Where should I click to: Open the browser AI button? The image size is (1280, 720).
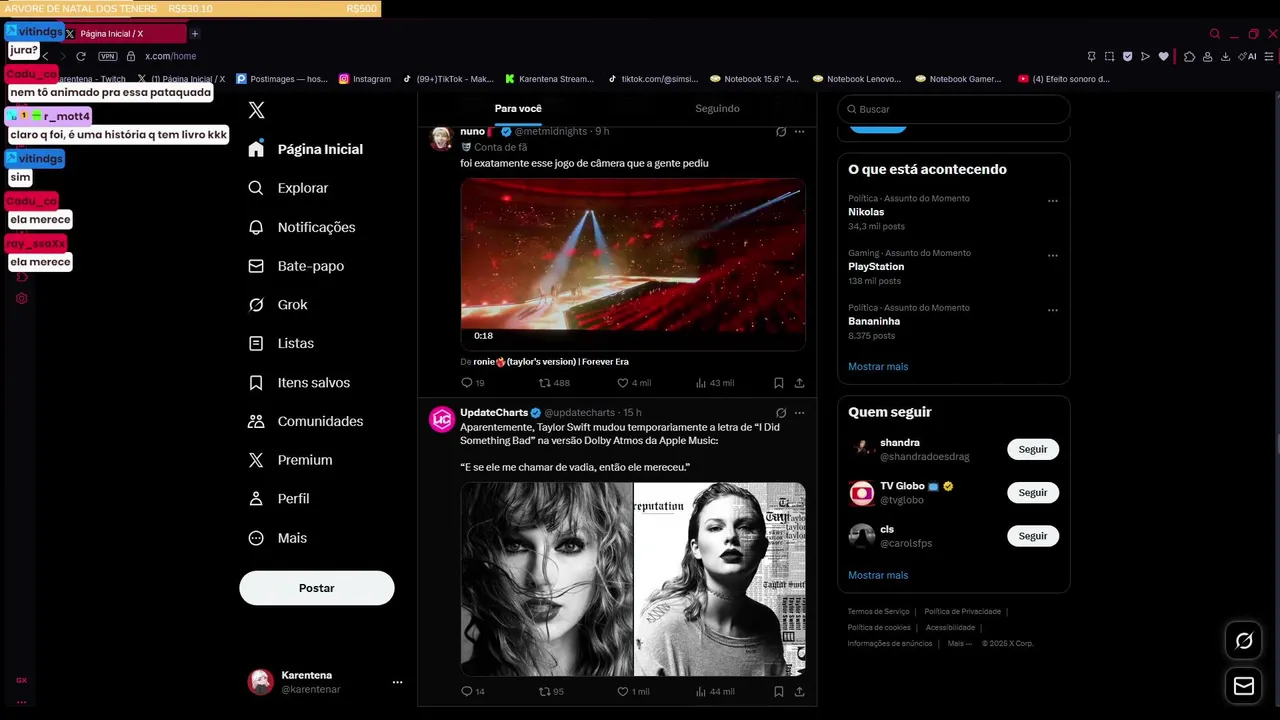coord(1246,57)
